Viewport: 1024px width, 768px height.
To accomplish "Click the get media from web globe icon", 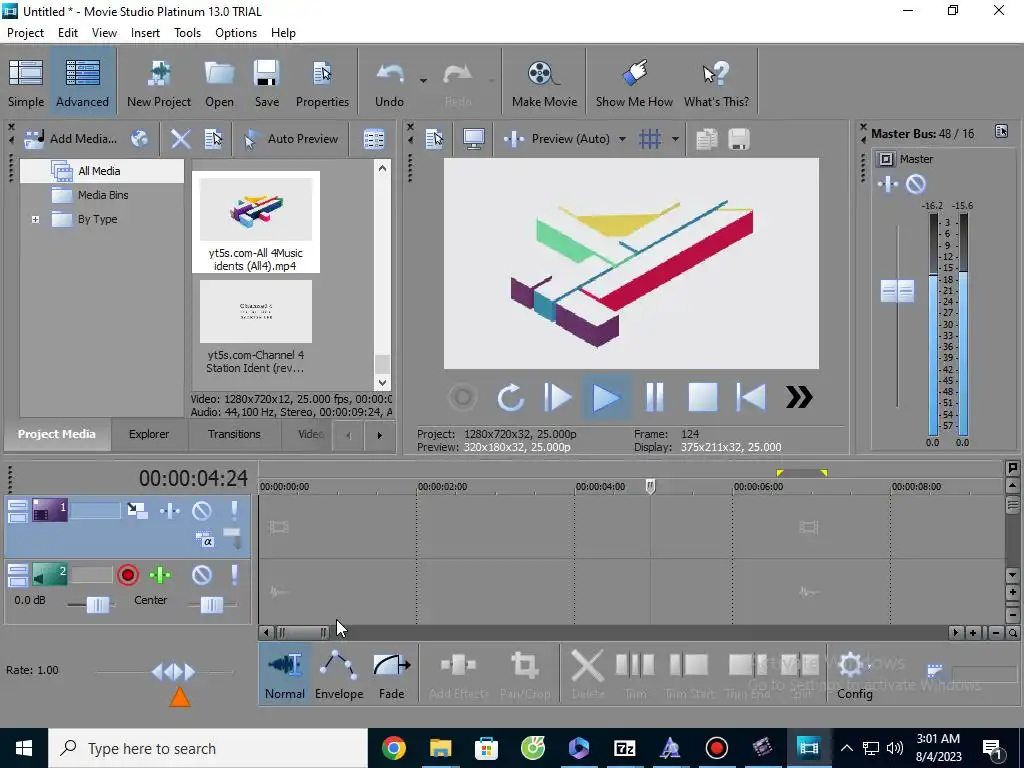I will click(139, 138).
